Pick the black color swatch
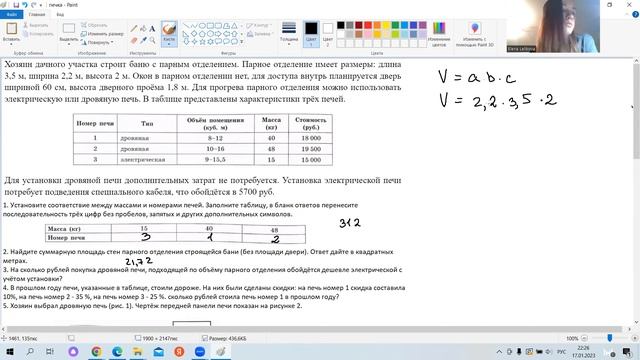640x360 pixels. click(x=340, y=25)
